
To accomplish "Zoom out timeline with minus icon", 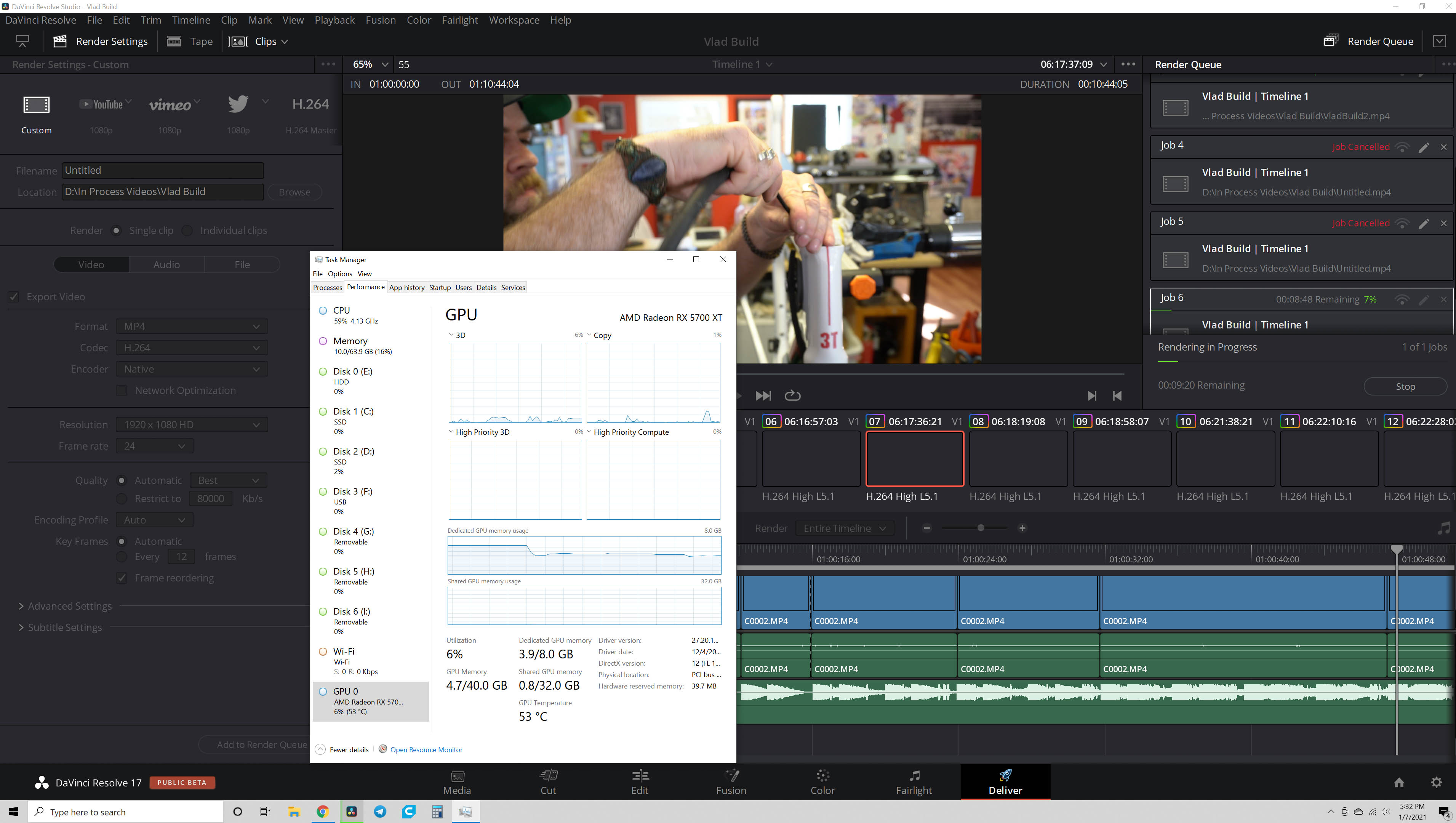I will point(926,528).
